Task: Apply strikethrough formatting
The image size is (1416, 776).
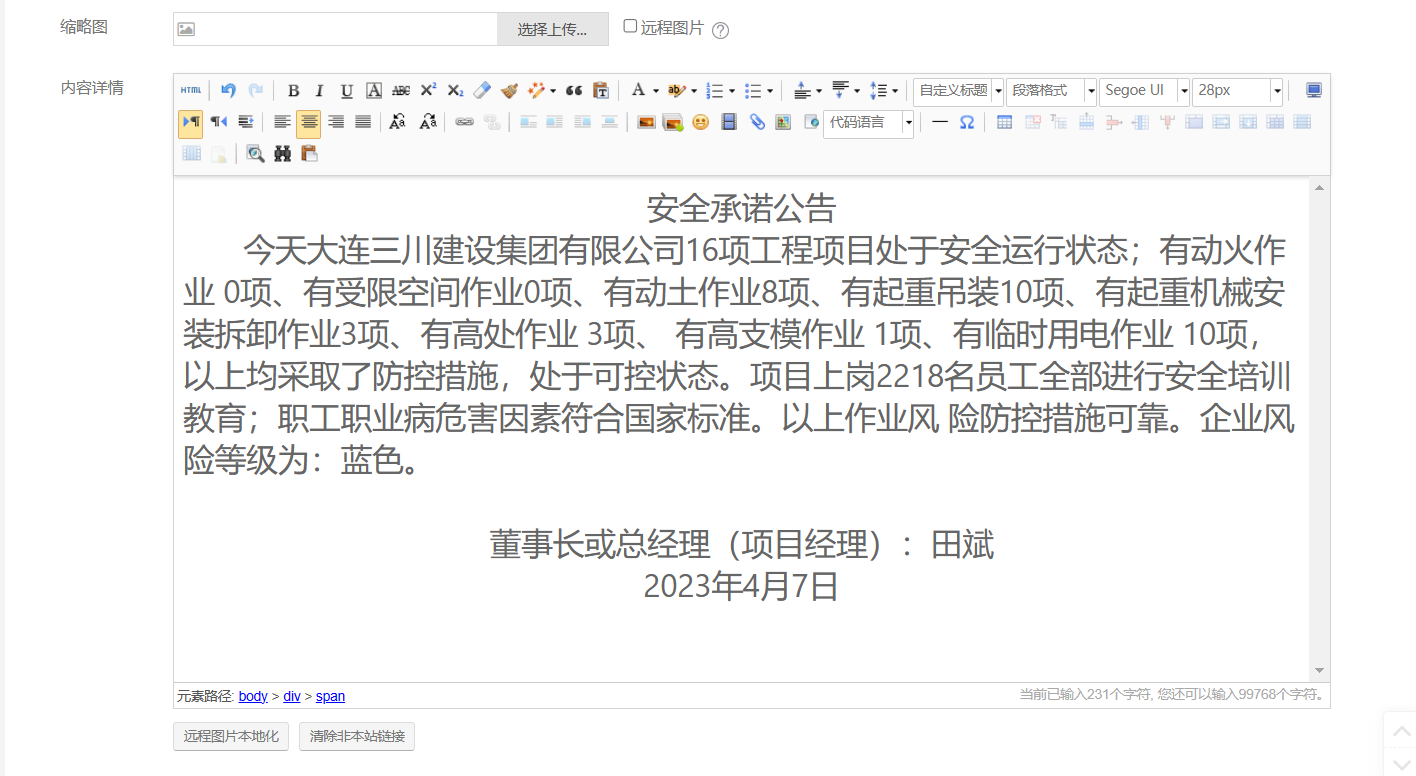Action: (x=401, y=91)
